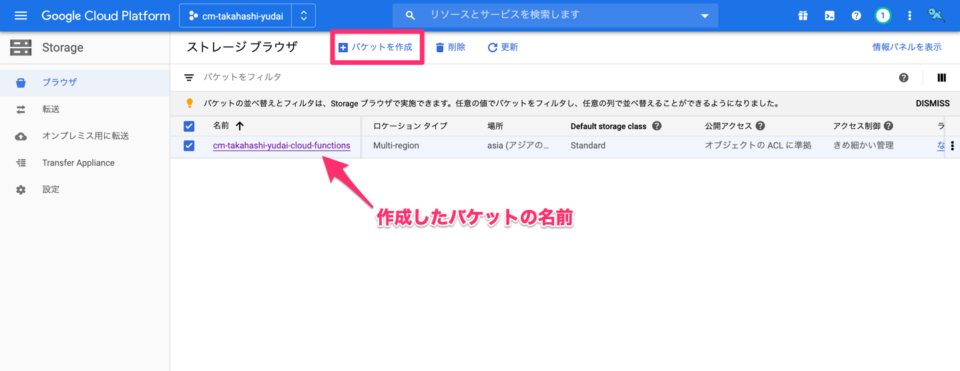Click the 削除 trash button
This screenshot has width=960, height=371.
(450, 47)
